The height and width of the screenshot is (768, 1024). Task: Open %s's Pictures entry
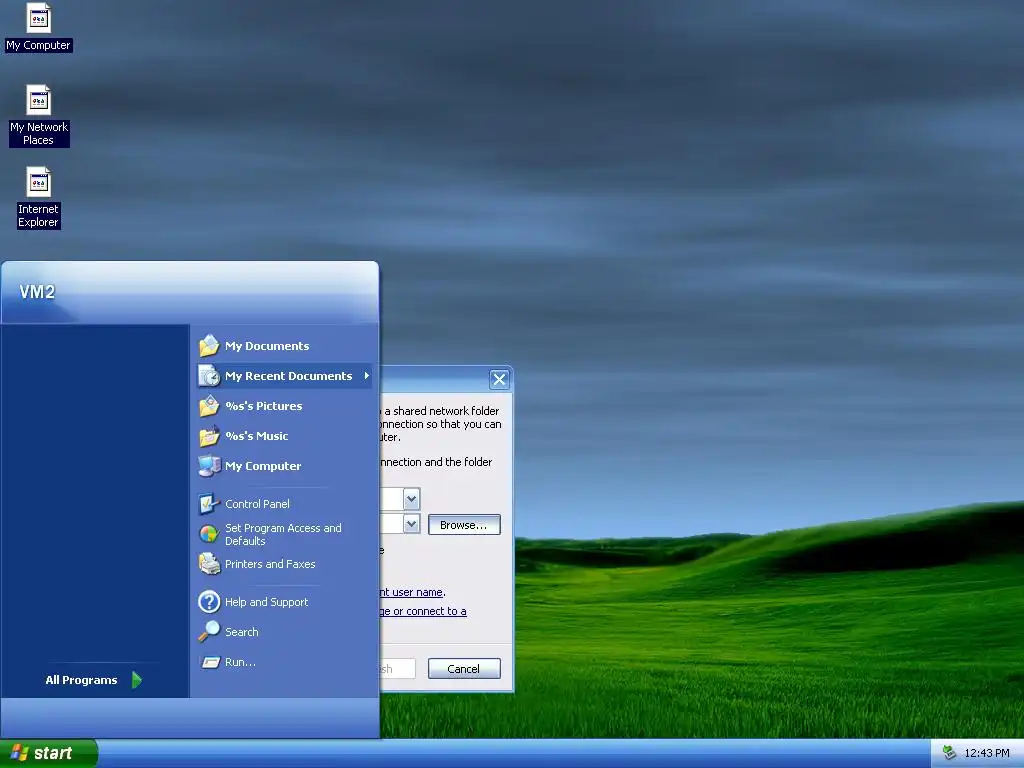[x=284, y=406]
